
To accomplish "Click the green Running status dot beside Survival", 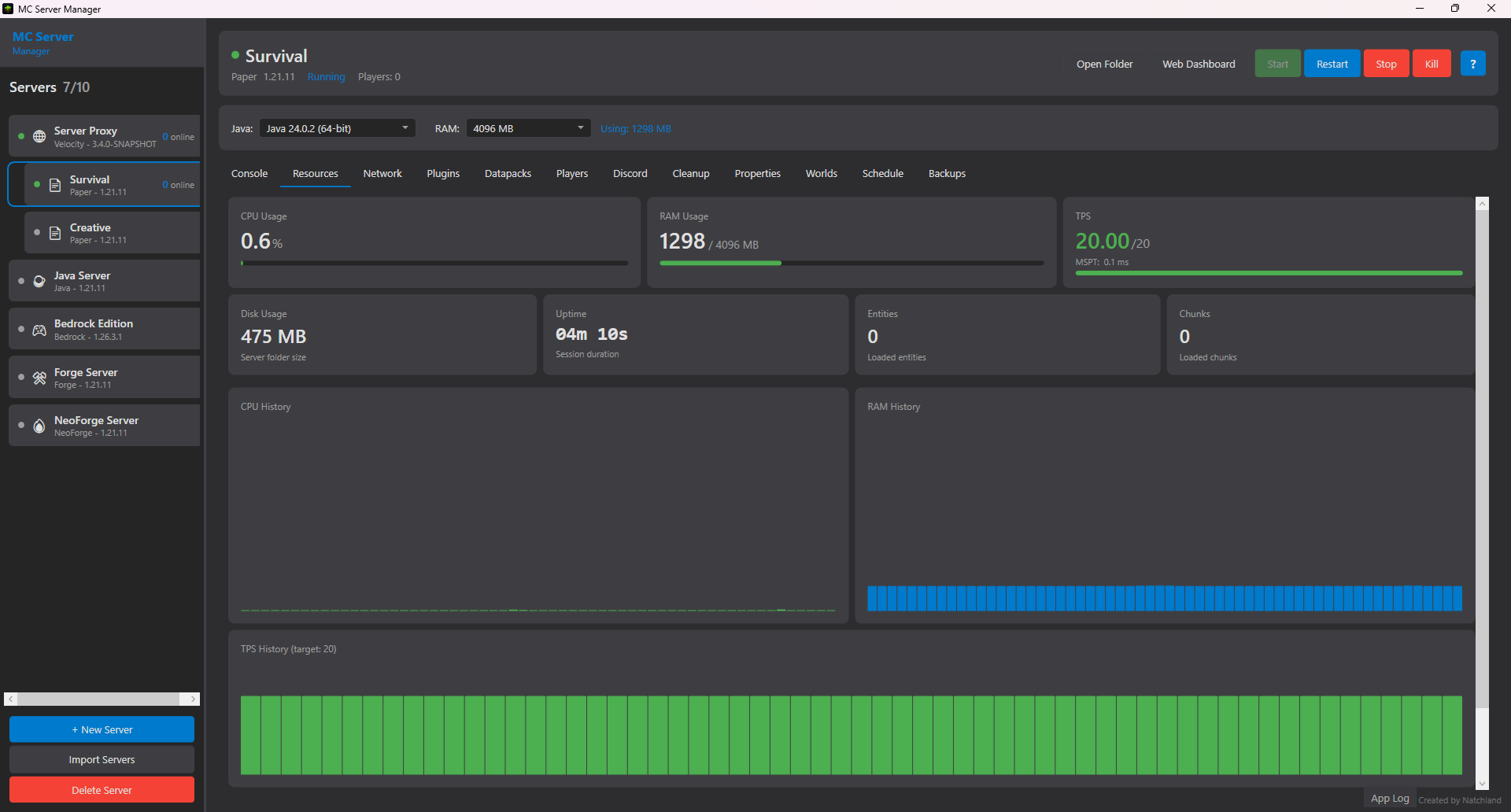I will click(234, 55).
